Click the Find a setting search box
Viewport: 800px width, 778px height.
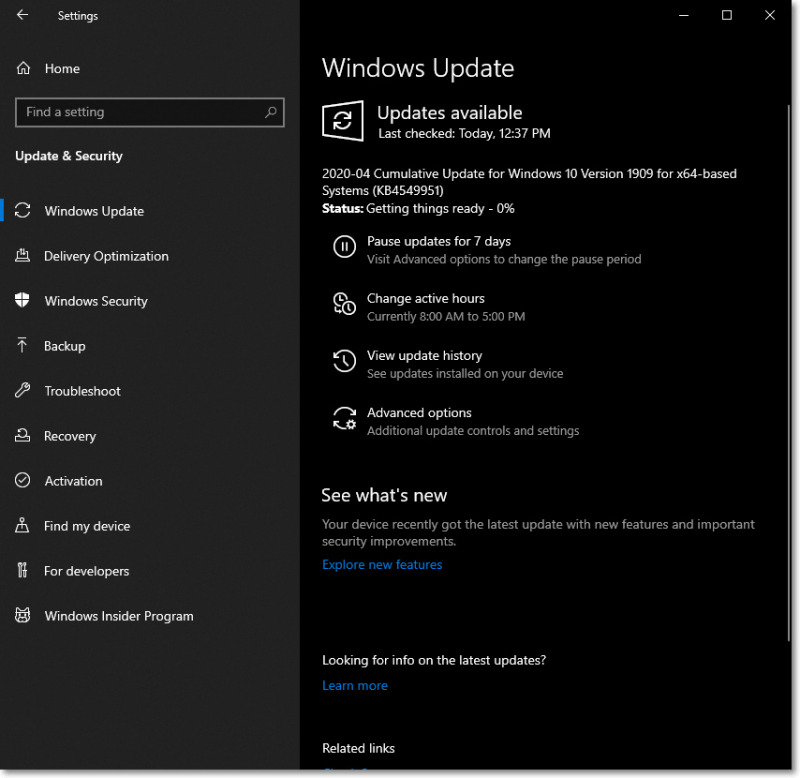150,112
